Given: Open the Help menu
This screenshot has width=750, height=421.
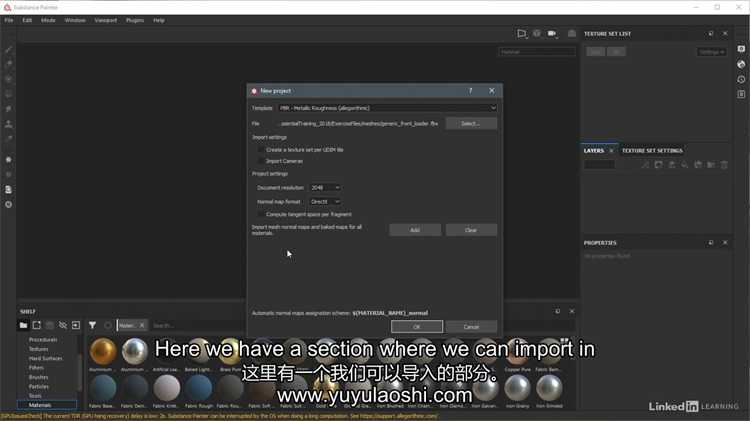Looking at the screenshot, I should [x=159, y=20].
